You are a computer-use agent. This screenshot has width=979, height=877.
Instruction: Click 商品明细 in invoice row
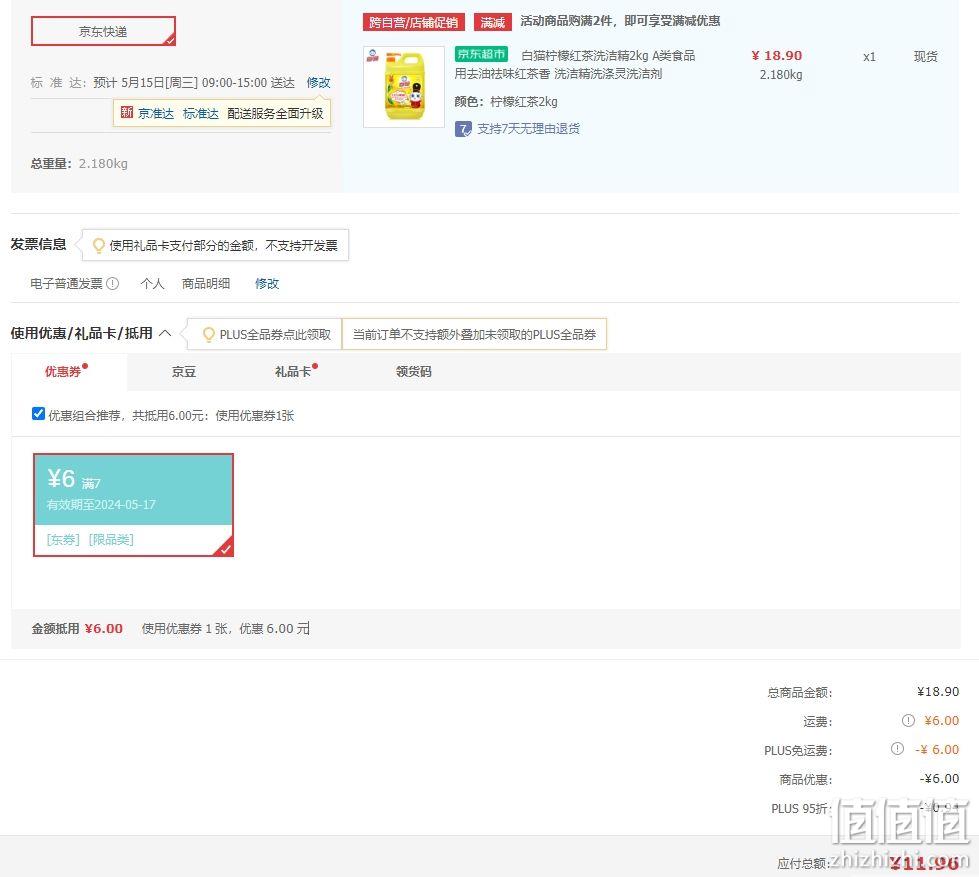point(206,283)
